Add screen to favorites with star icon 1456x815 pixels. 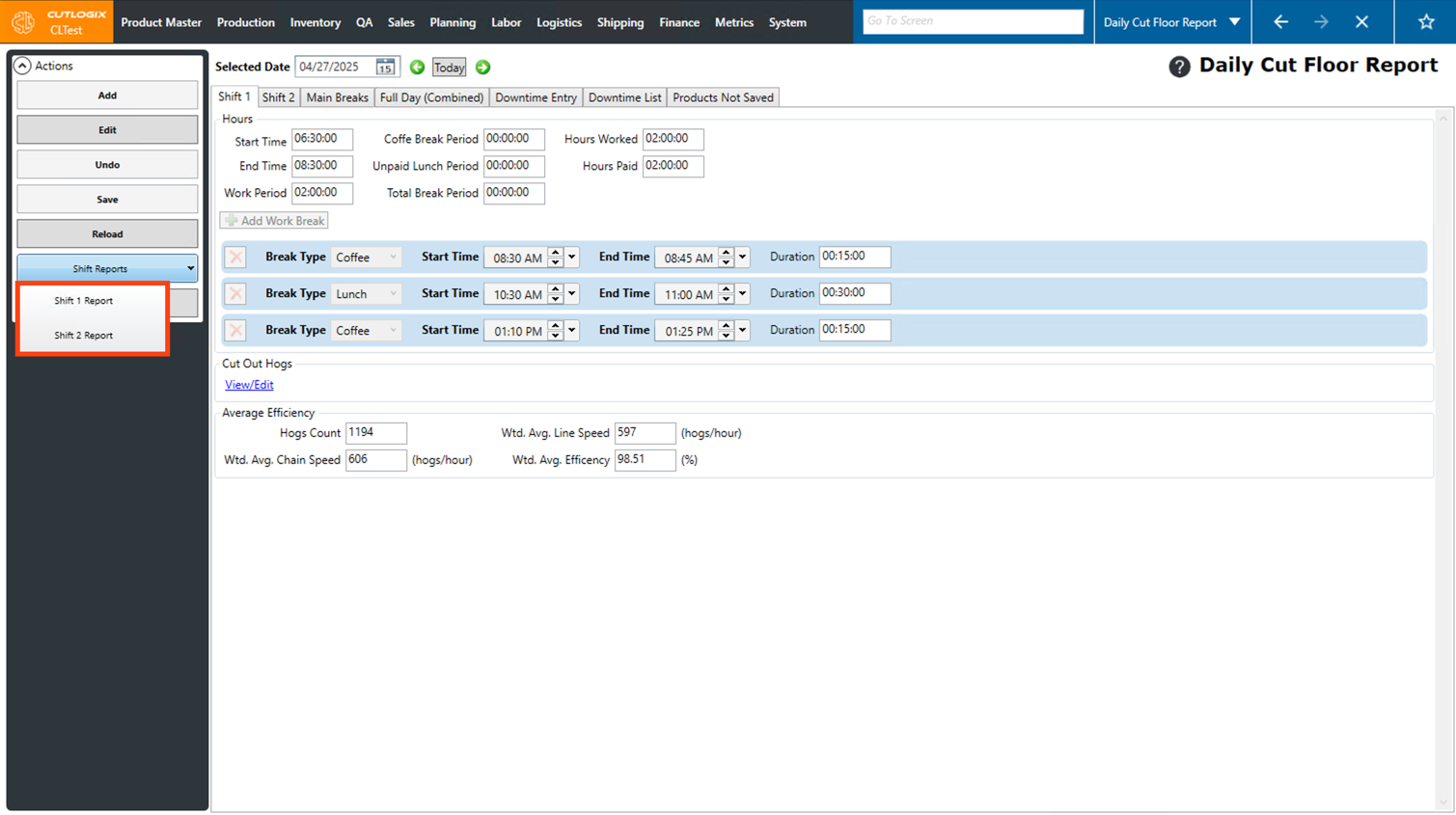tap(1425, 22)
